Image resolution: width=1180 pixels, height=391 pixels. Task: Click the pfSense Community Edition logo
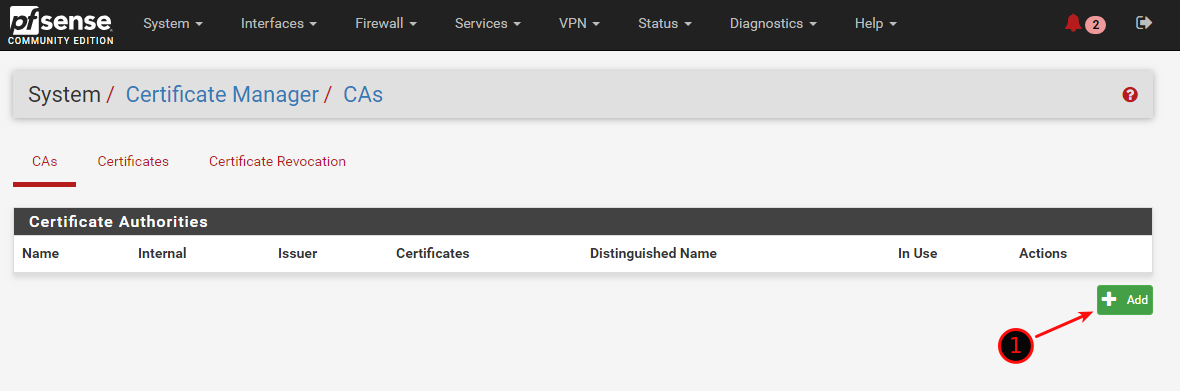(x=62, y=26)
